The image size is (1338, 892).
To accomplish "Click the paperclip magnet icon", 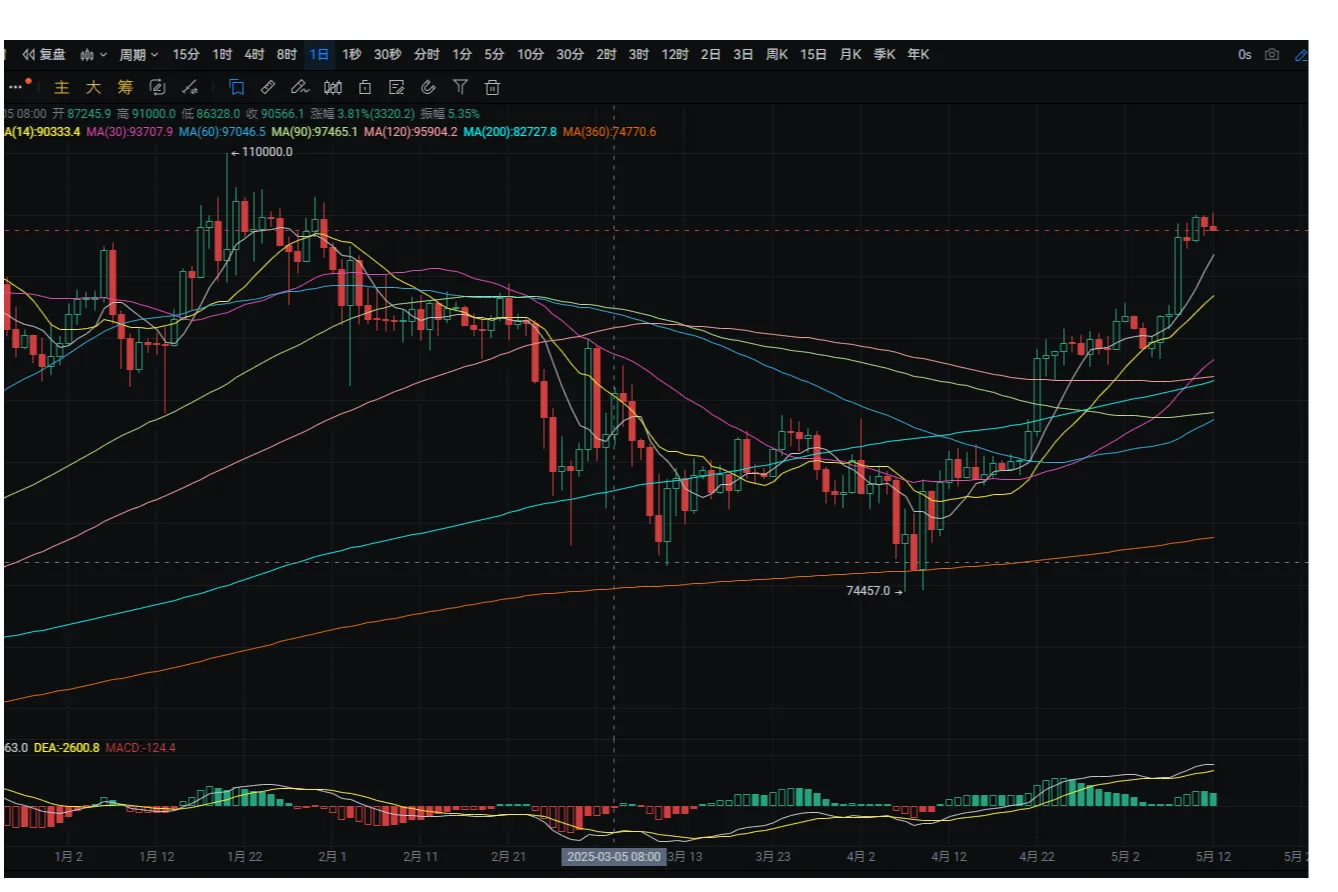I will pos(429,87).
